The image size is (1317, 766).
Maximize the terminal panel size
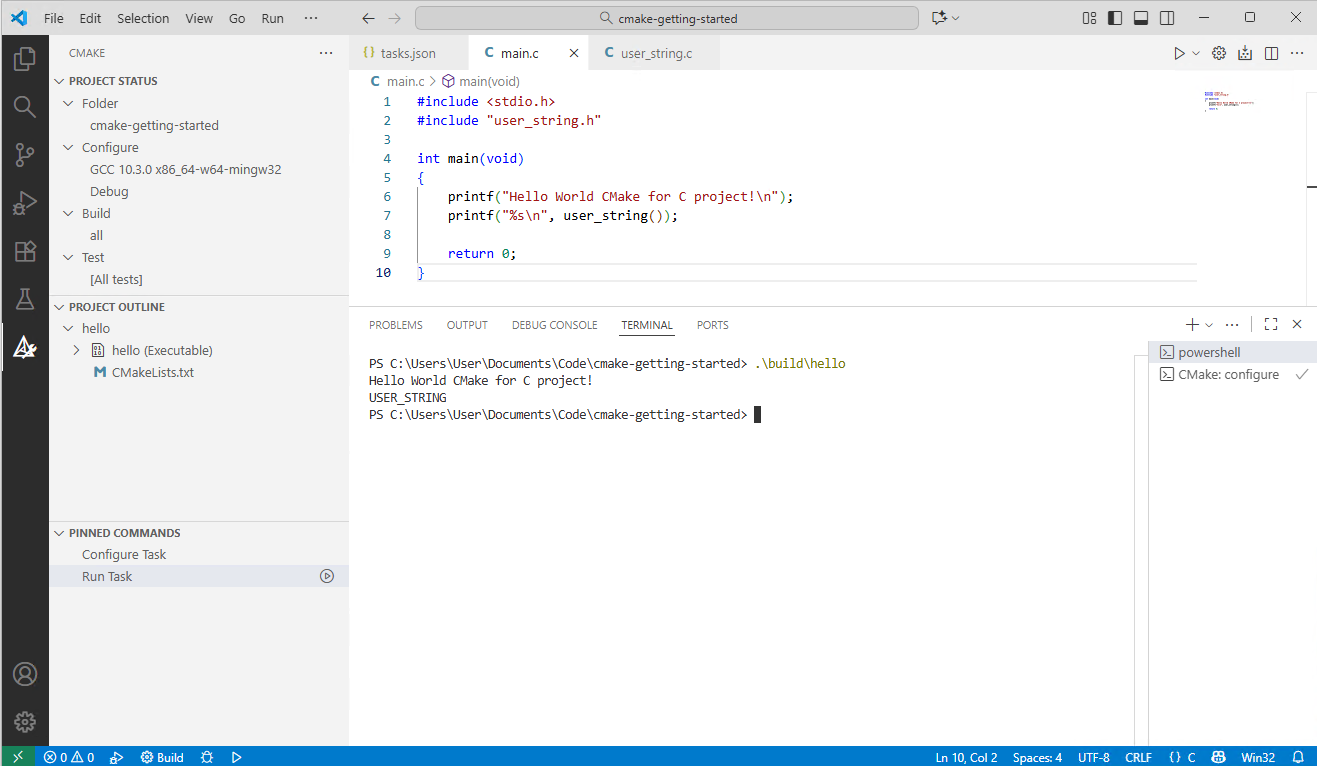pyautogui.click(x=1271, y=324)
